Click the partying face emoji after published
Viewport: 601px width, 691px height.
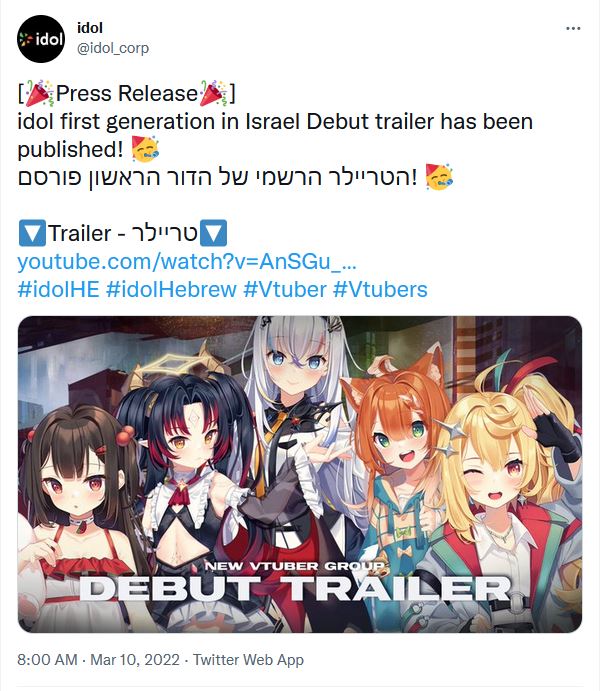(145, 149)
